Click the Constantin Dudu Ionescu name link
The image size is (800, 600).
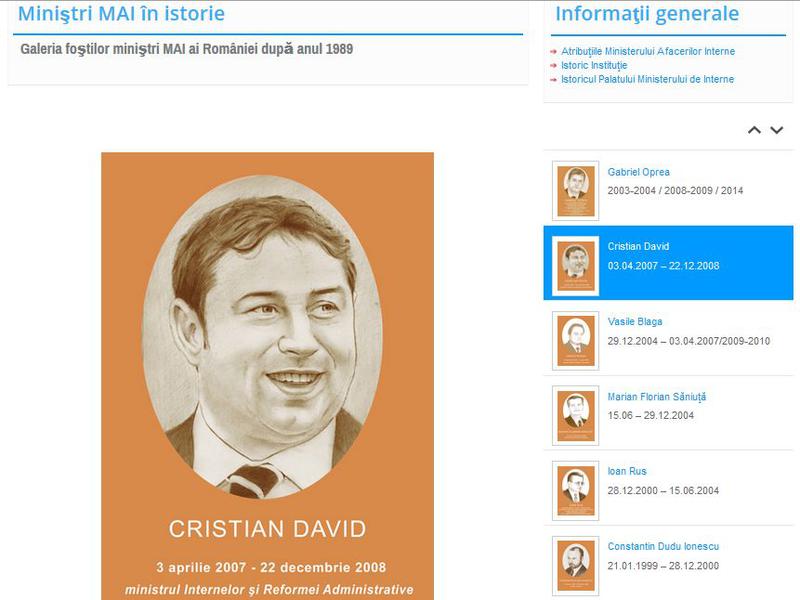(x=663, y=546)
